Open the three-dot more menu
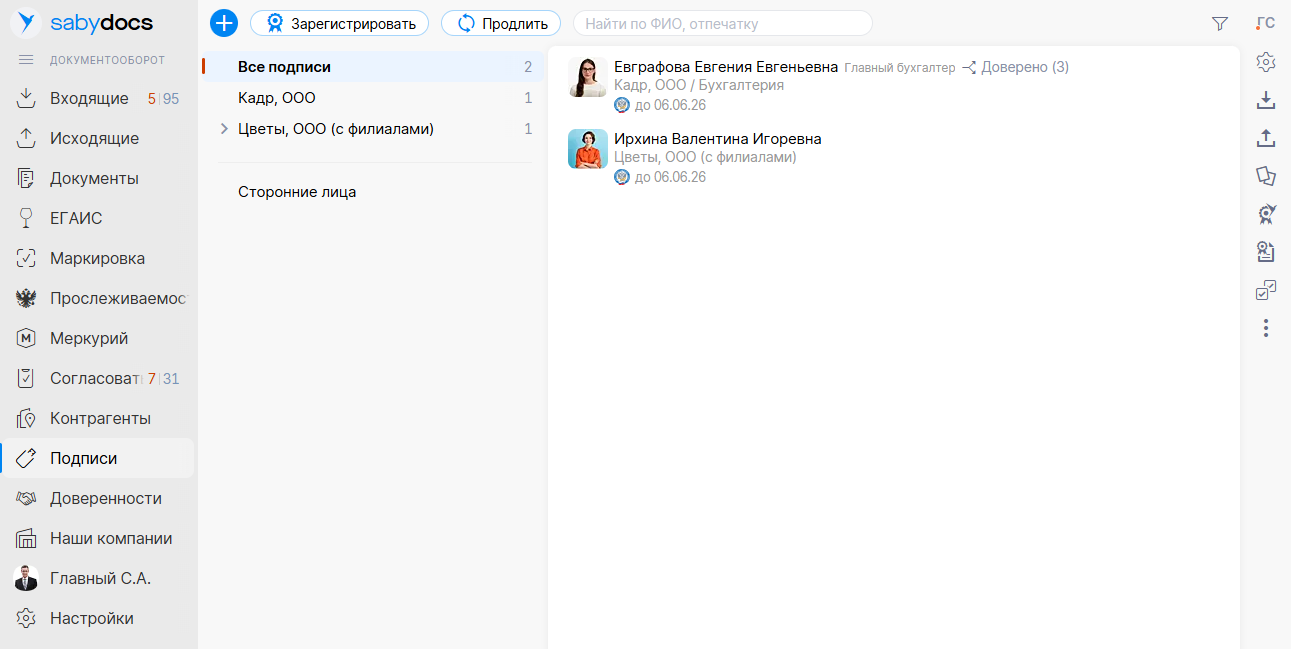The height and width of the screenshot is (649, 1291). click(1265, 328)
